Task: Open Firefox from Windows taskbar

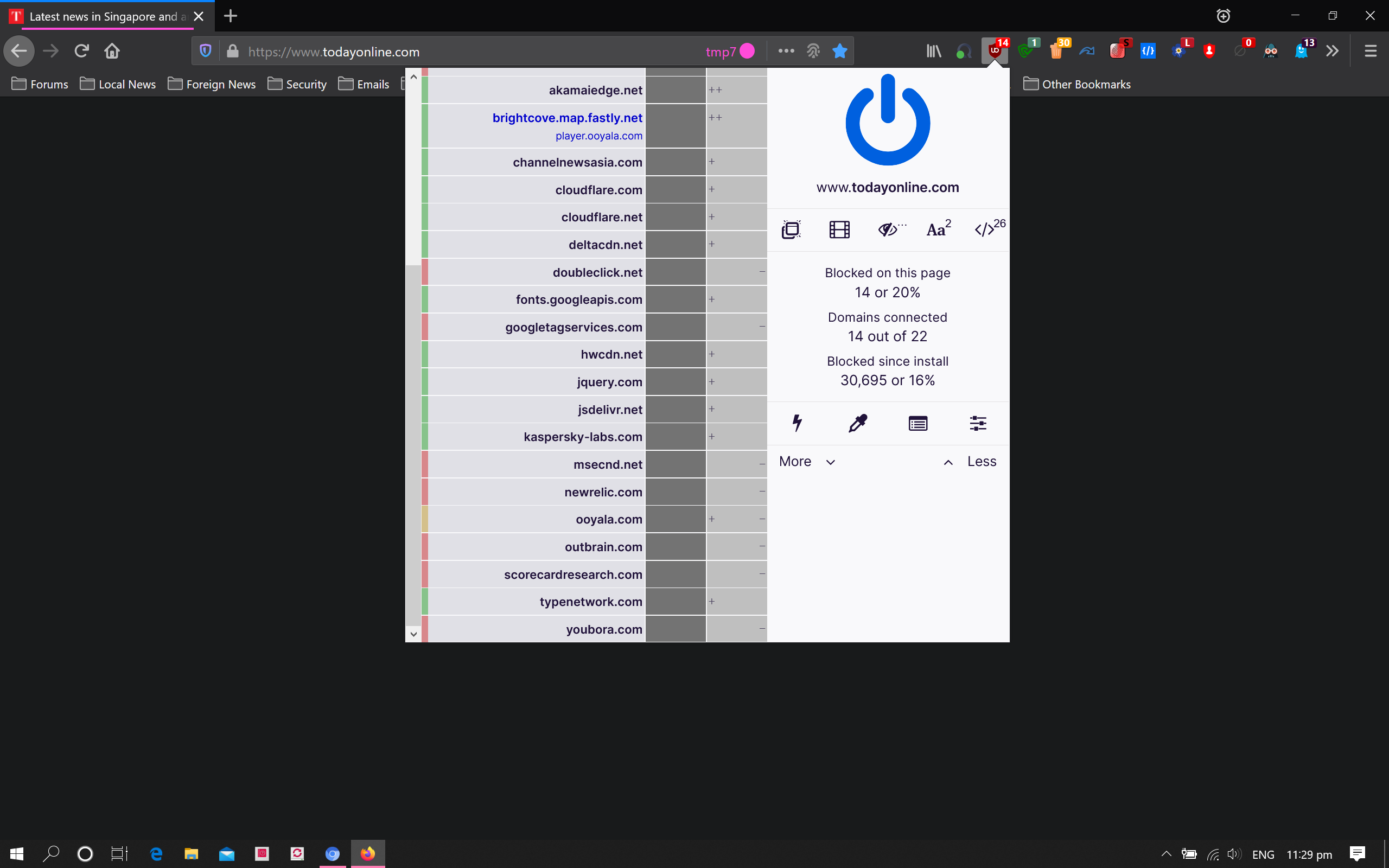Action: pos(368,854)
